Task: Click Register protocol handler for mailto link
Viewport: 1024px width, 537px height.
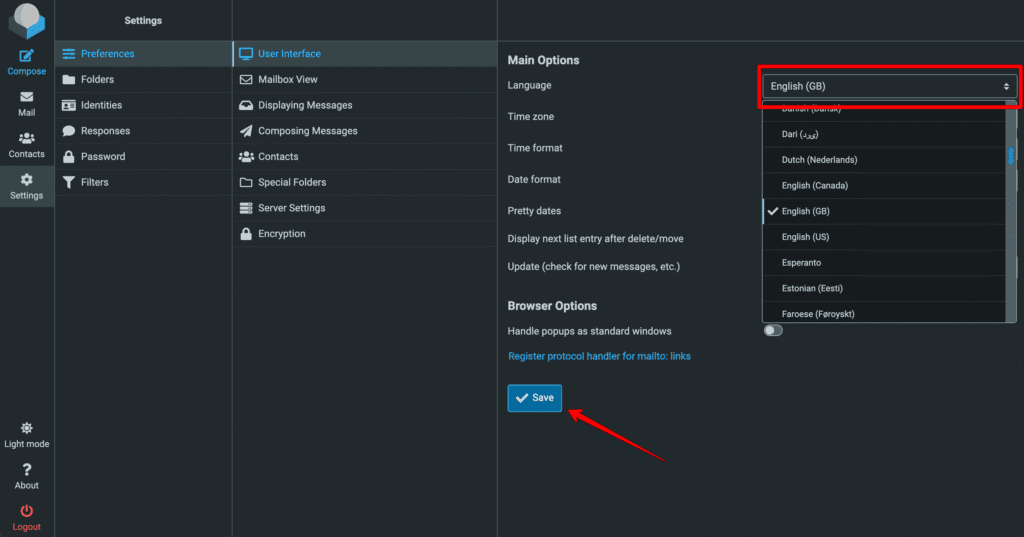Action: [599, 356]
